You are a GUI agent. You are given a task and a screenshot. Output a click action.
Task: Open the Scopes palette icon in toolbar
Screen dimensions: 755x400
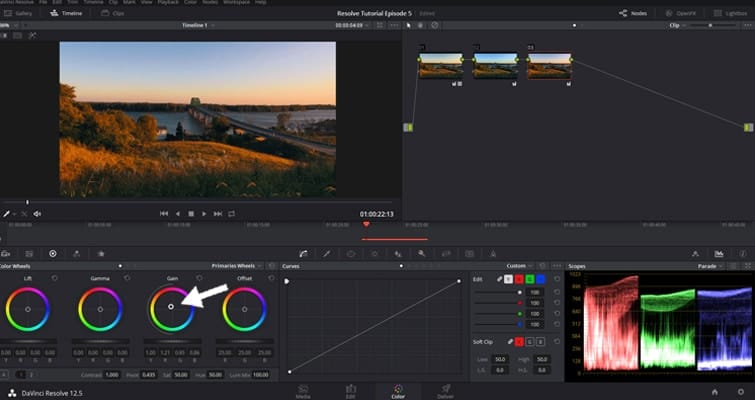(719, 254)
